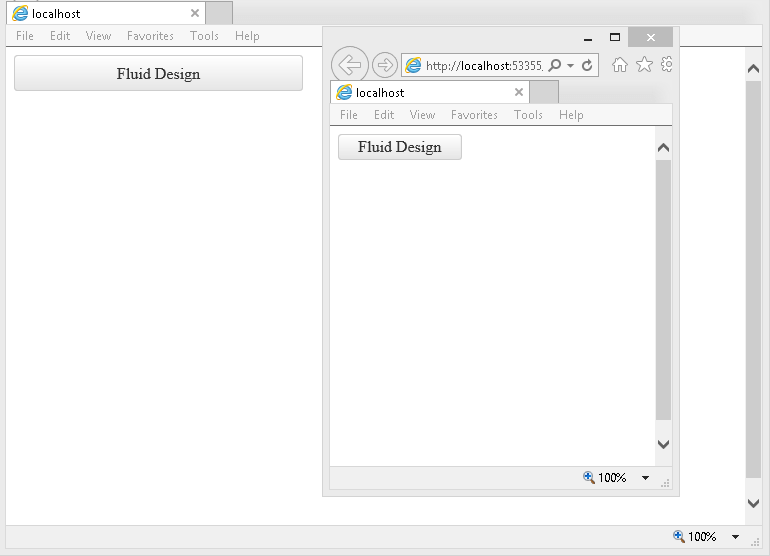Expand the address bar autocomplete dropdown arrow
This screenshot has height=556, width=770.
(x=570, y=65)
